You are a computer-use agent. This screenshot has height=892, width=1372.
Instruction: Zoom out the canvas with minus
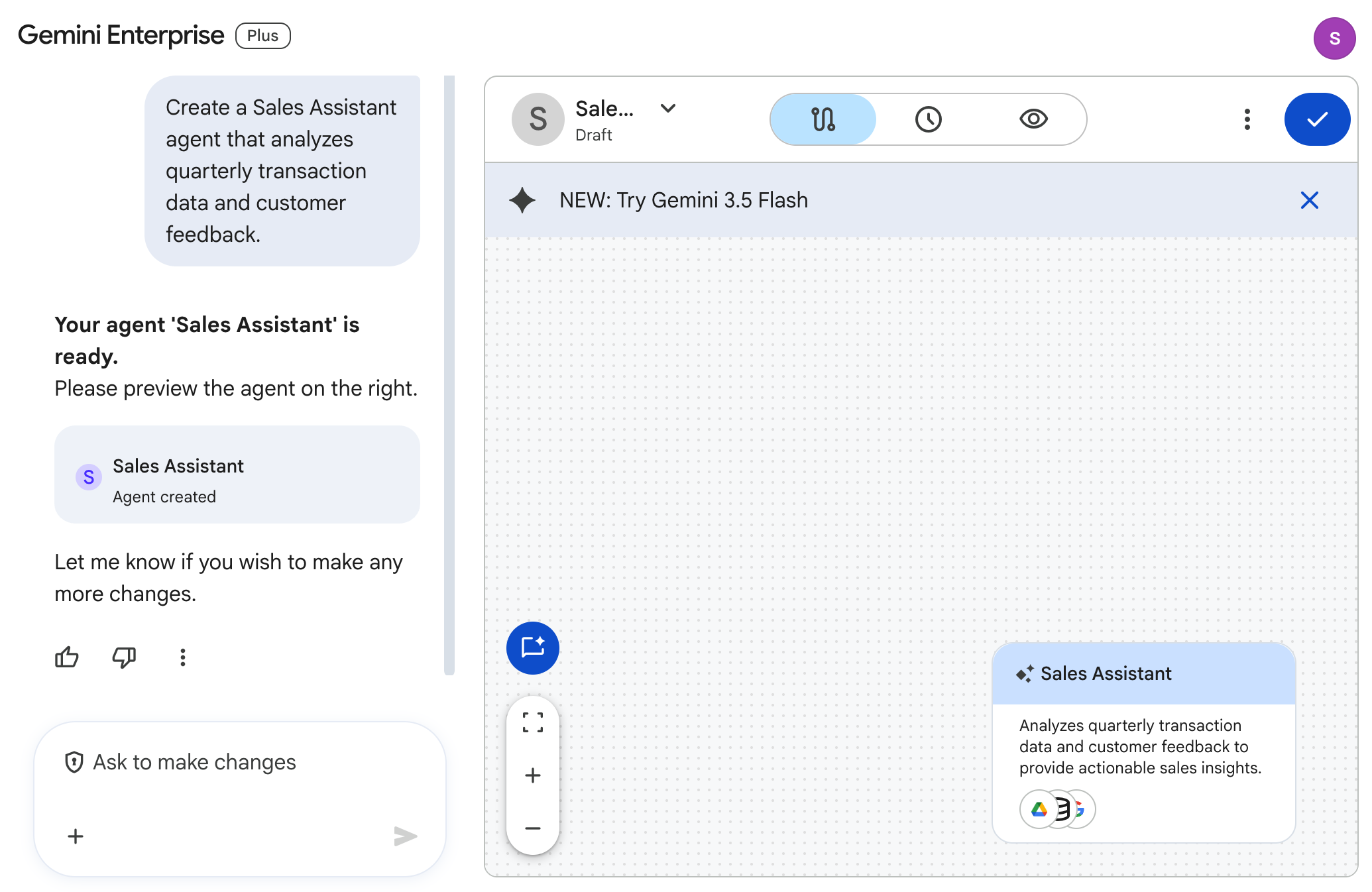[x=533, y=828]
